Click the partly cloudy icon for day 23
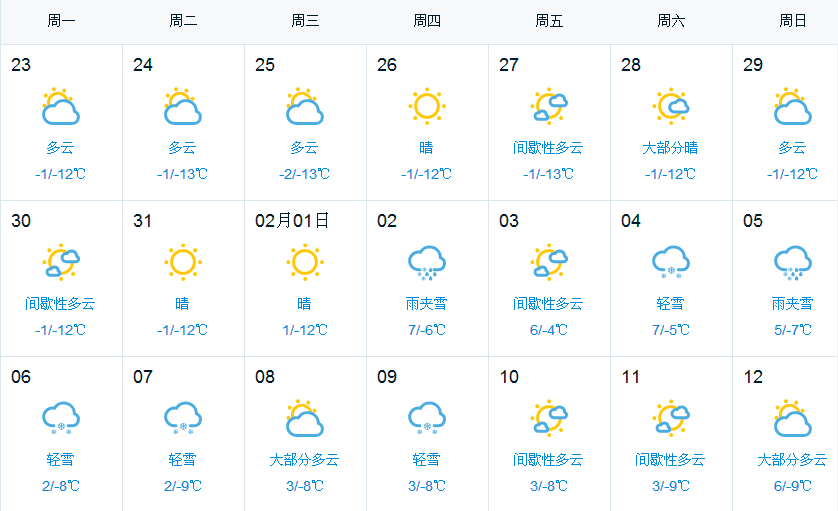 (x=61, y=106)
